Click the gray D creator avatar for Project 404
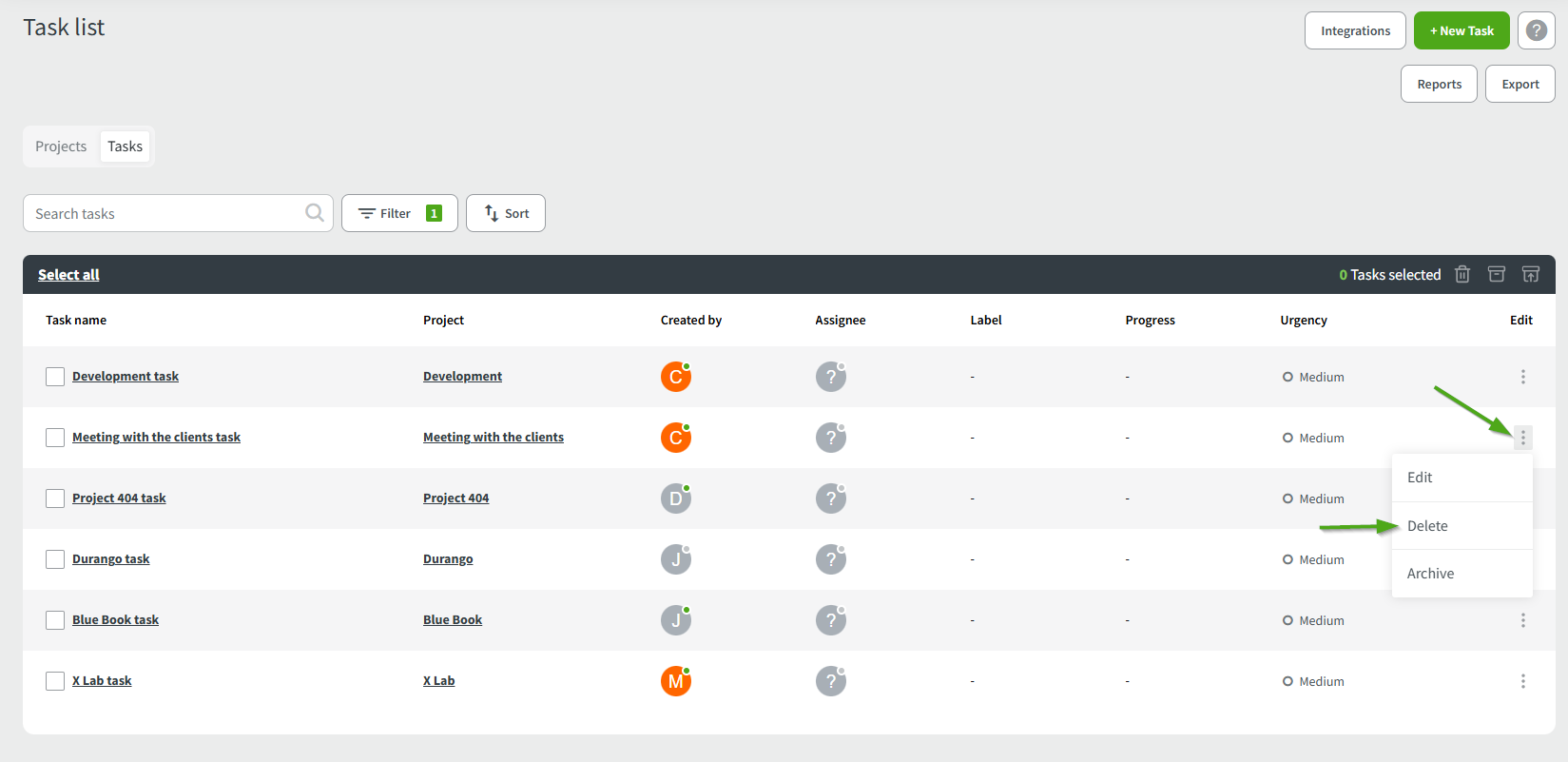This screenshot has width=1568, height=762. tap(676, 498)
